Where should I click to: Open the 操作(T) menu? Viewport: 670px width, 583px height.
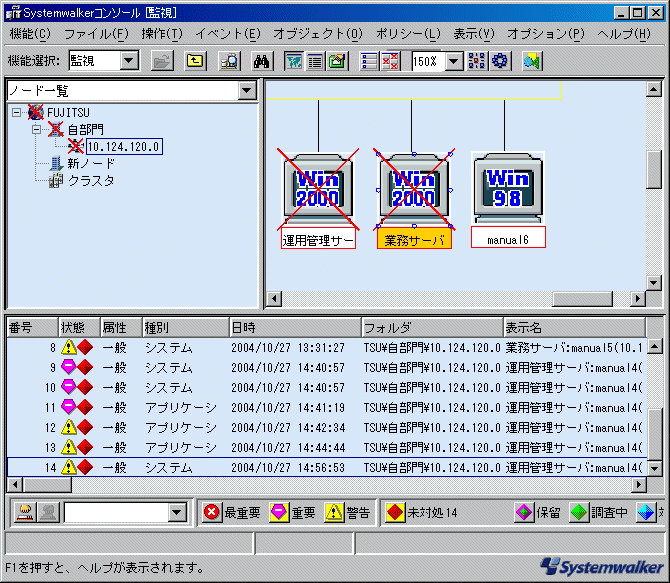tap(162, 33)
